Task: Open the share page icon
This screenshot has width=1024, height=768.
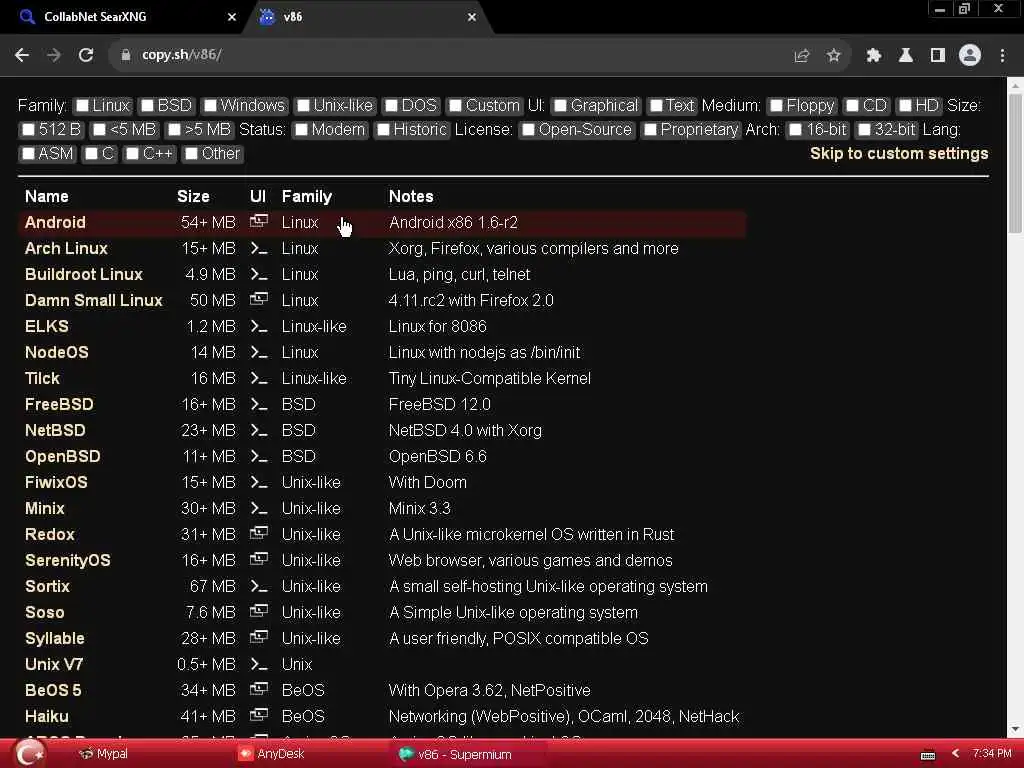Action: [x=802, y=56]
